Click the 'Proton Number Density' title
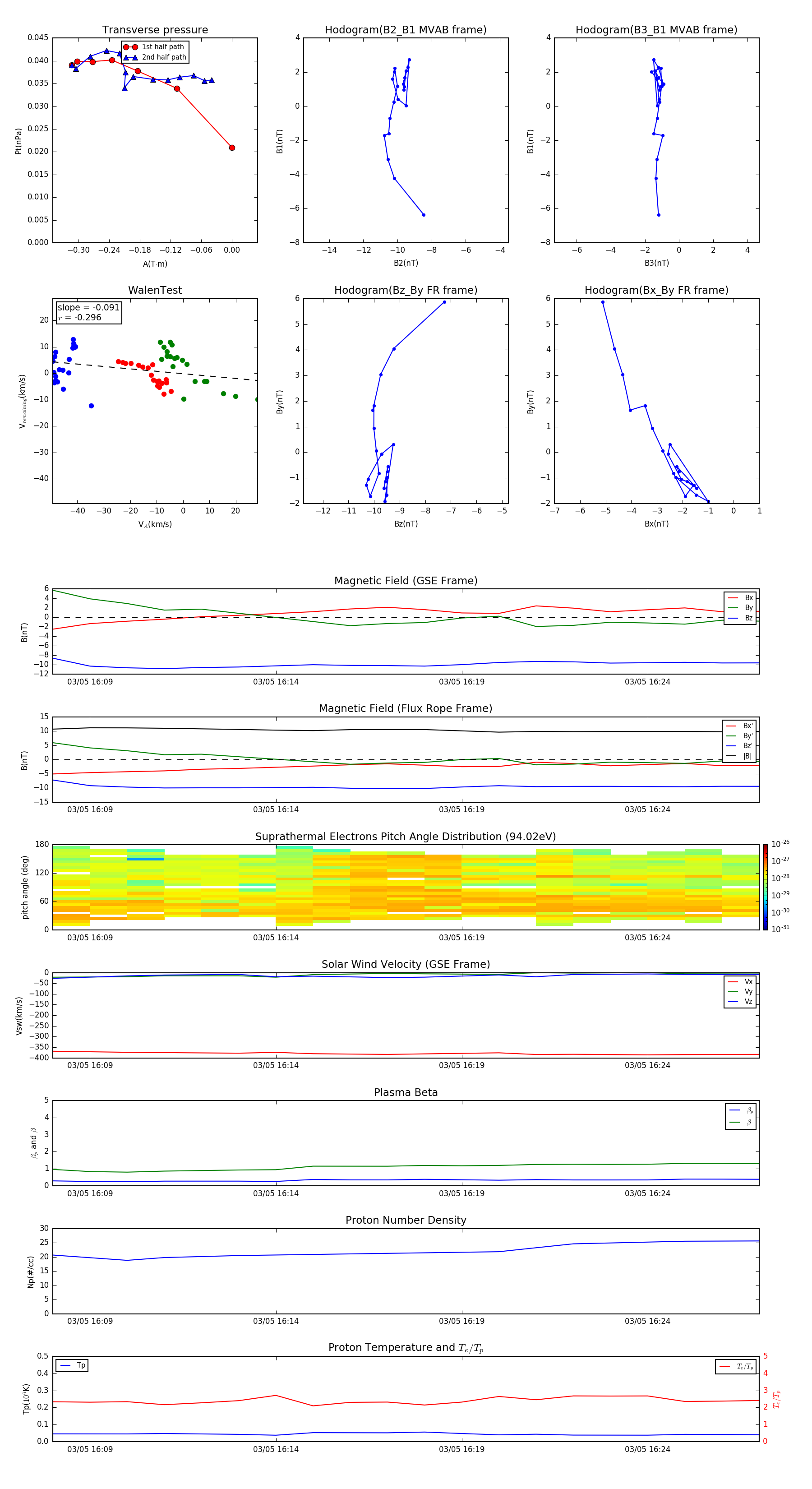 (406, 1220)
